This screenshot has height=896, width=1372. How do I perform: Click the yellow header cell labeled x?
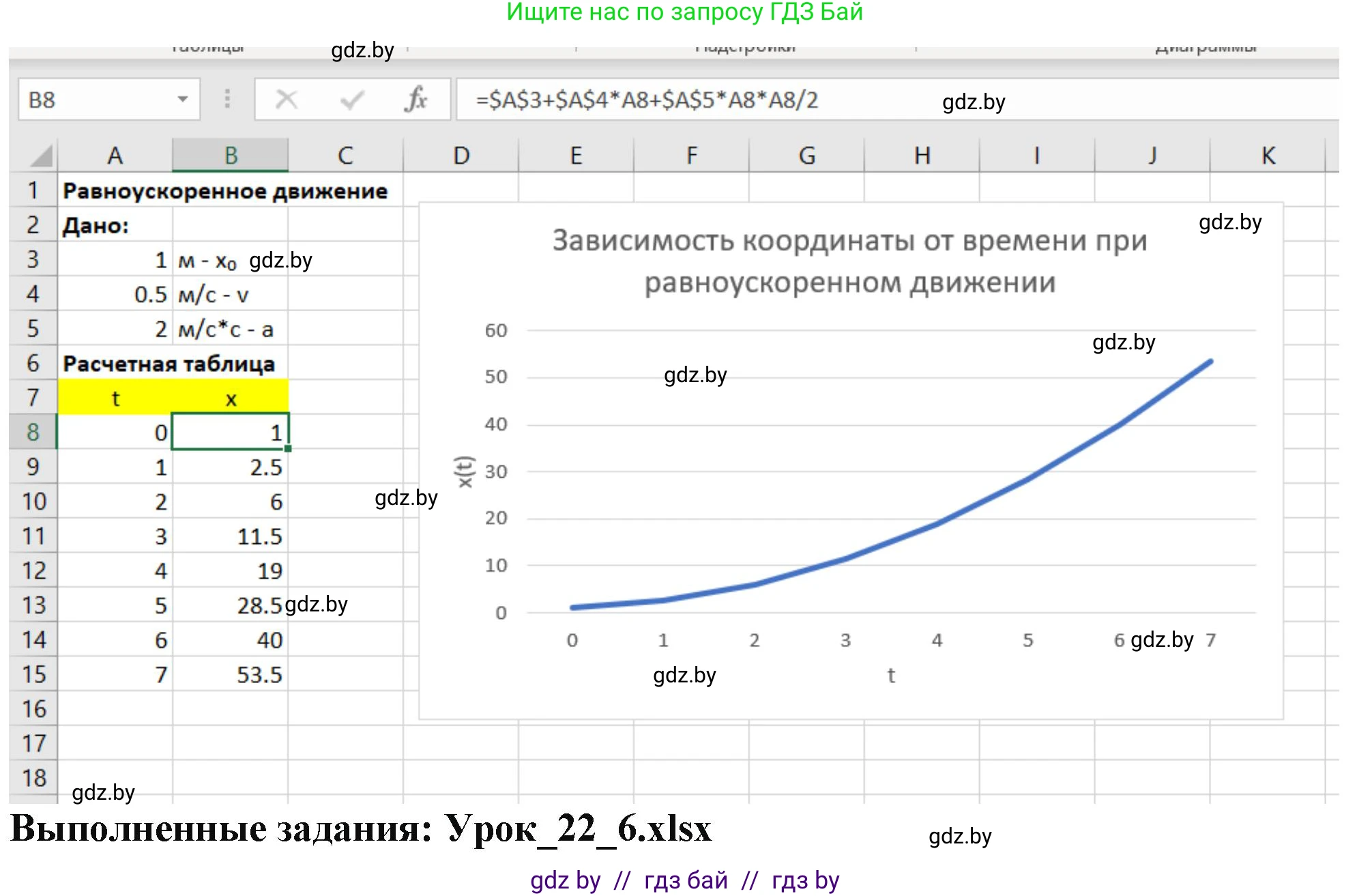[231, 399]
